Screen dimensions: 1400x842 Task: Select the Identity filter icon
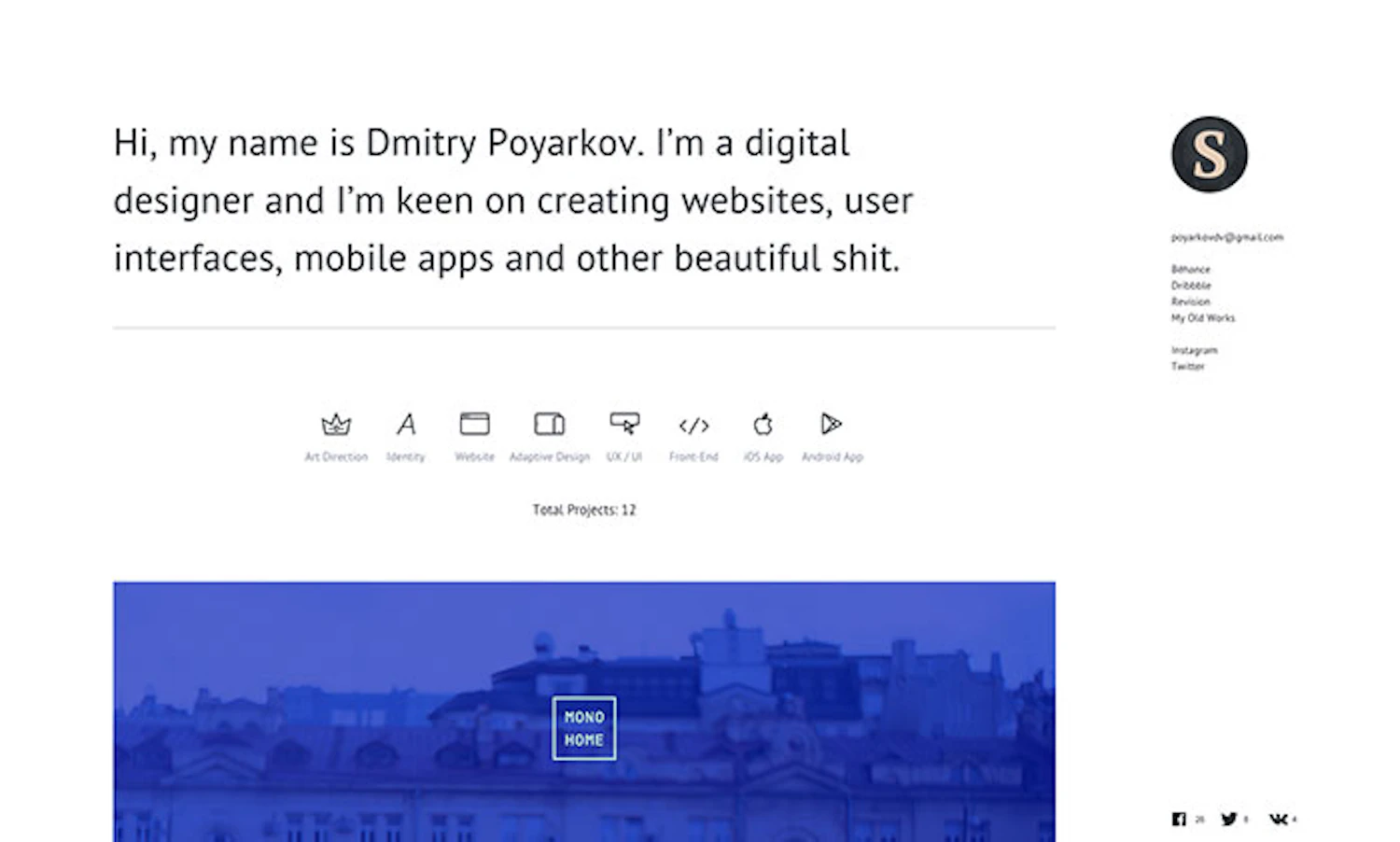(407, 425)
